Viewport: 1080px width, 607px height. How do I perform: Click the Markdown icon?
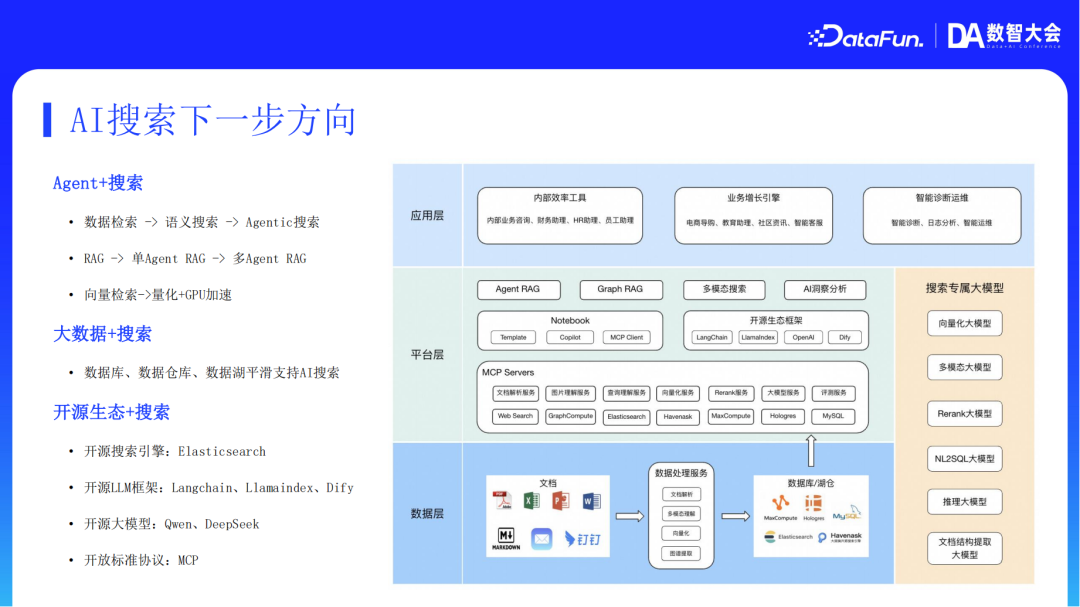coord(509,538)
